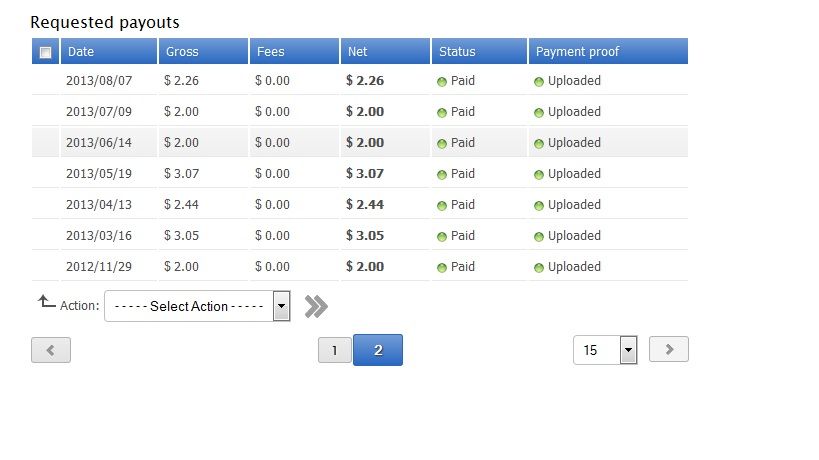Select the date 2013/06/14
This screenshot has height=460, width=819.
[99, 143]
